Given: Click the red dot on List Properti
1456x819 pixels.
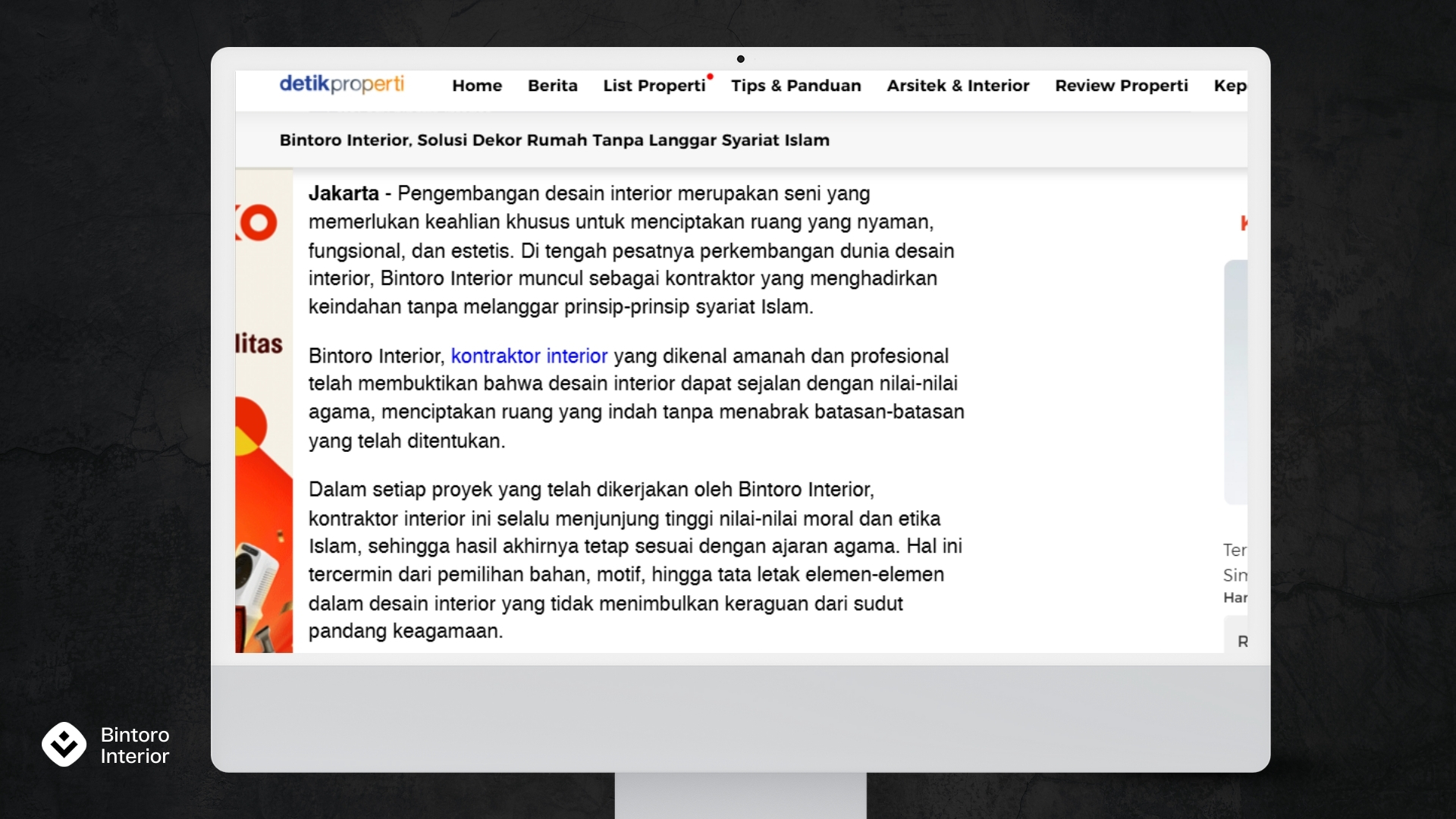Looking at the screenshot, I should 710,76.
